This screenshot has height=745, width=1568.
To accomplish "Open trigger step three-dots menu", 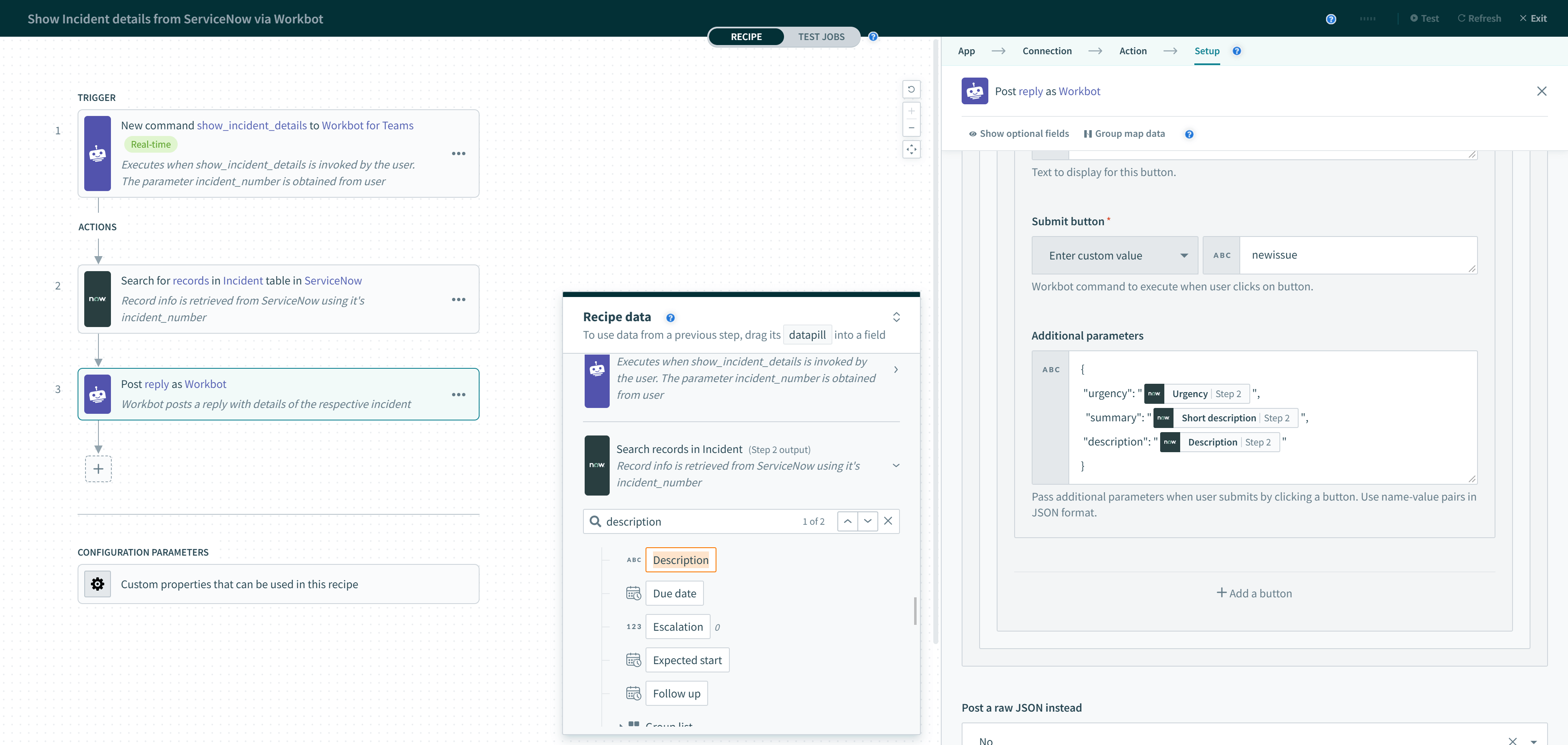I will (x=458, y=154).
